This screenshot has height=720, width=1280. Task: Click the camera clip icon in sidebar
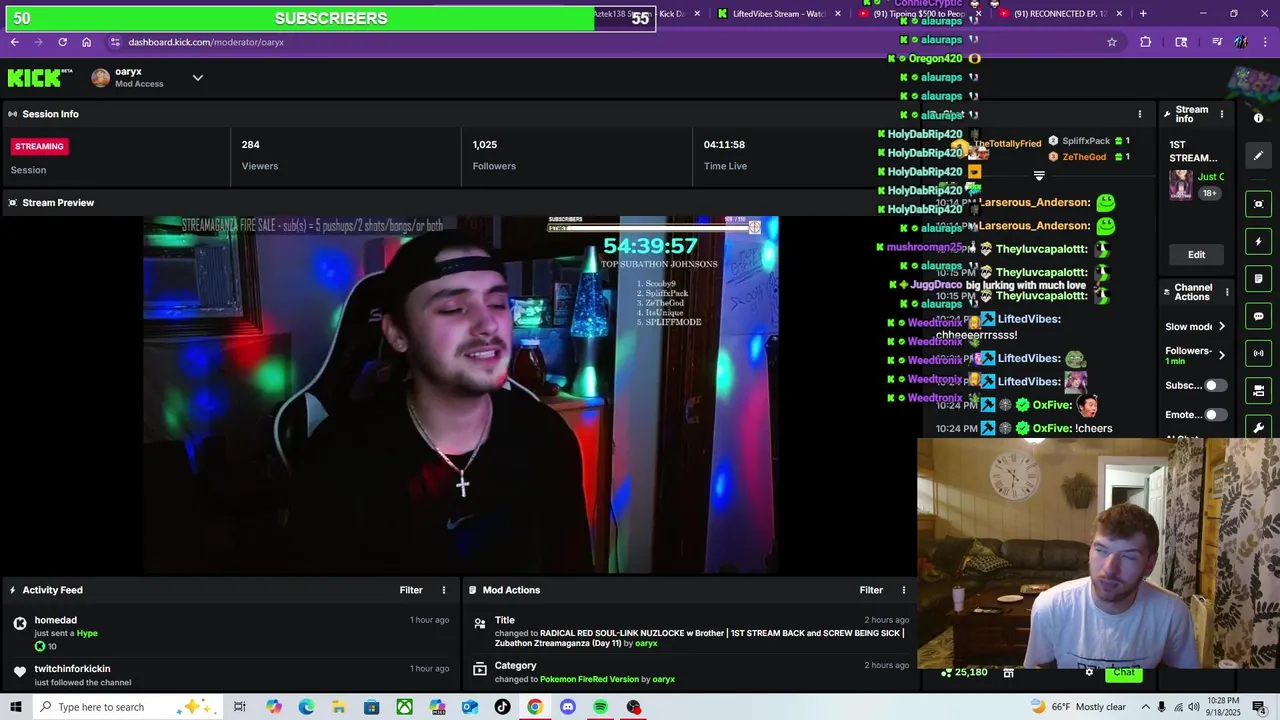point(1258,390)
